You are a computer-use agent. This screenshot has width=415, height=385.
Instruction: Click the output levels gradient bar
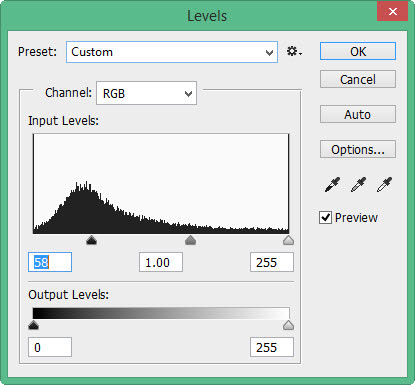pyautogui.click(x=161, y=313)
